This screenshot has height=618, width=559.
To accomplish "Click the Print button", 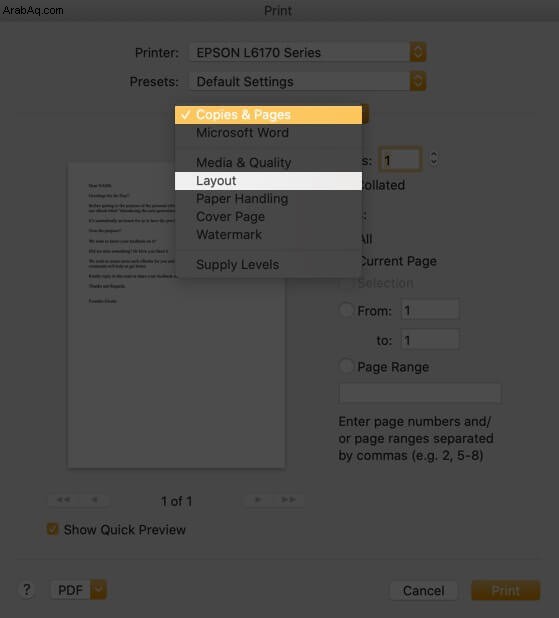I will point(505,590).
